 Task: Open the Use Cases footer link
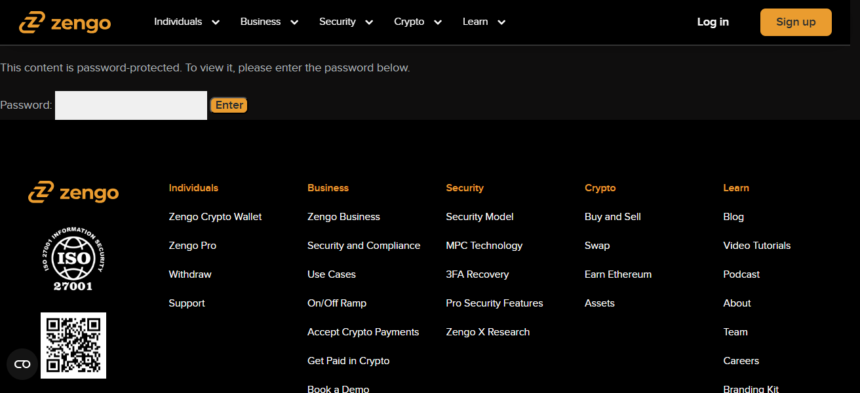331,275
